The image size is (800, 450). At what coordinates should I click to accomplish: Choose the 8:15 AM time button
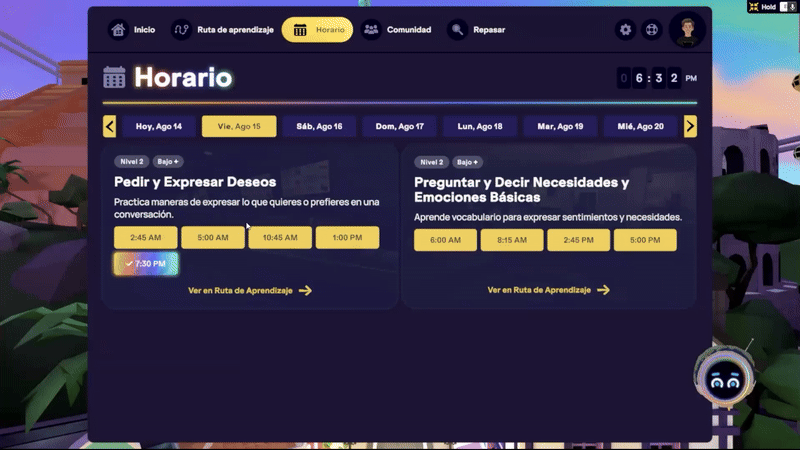[x=512, y=240]
